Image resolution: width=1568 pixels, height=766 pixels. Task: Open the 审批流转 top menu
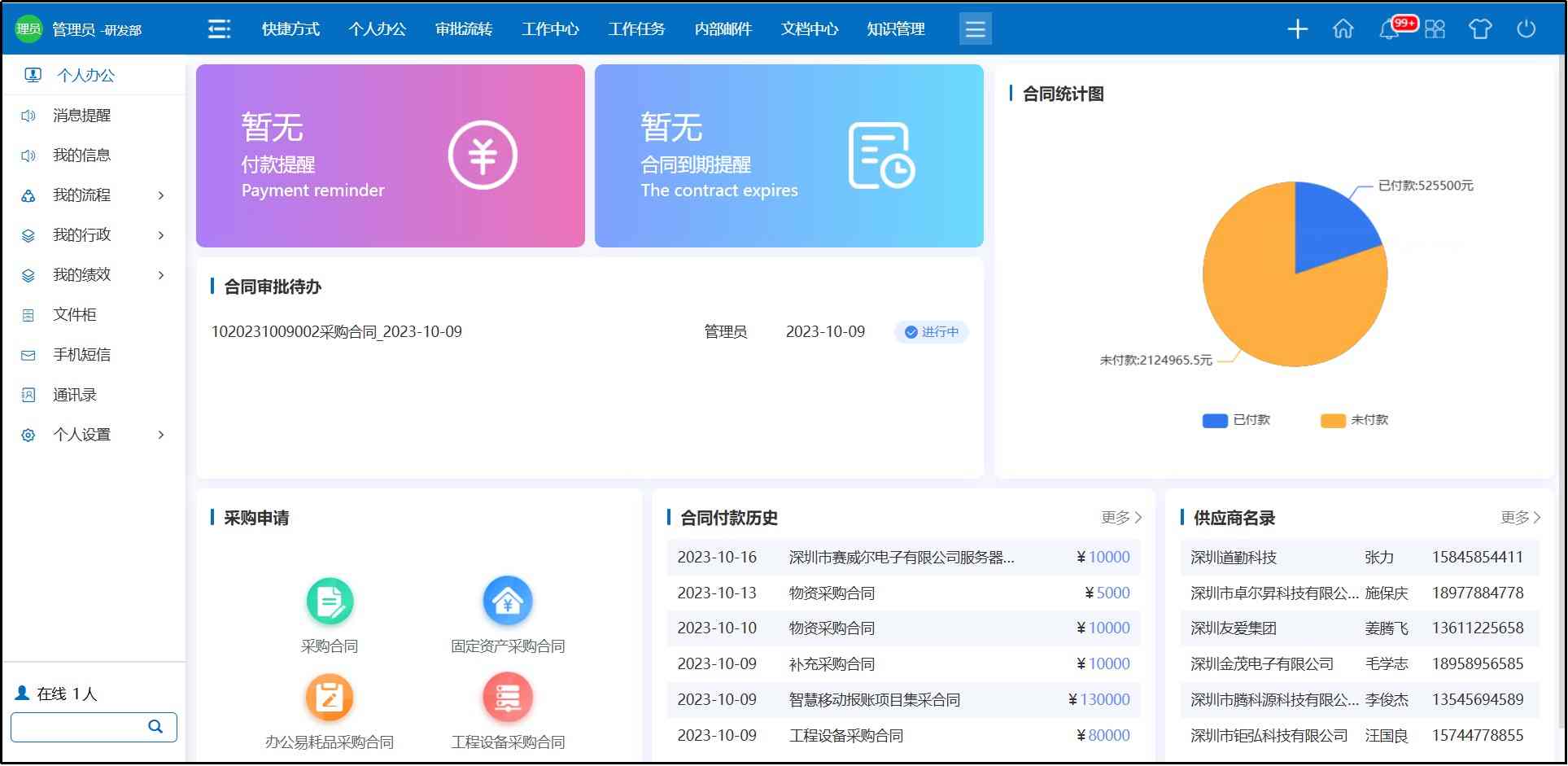point(464,29)
